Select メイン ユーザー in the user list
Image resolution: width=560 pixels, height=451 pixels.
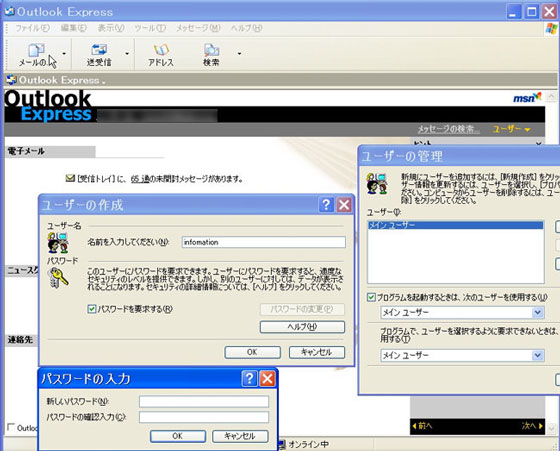click(455, 225)
